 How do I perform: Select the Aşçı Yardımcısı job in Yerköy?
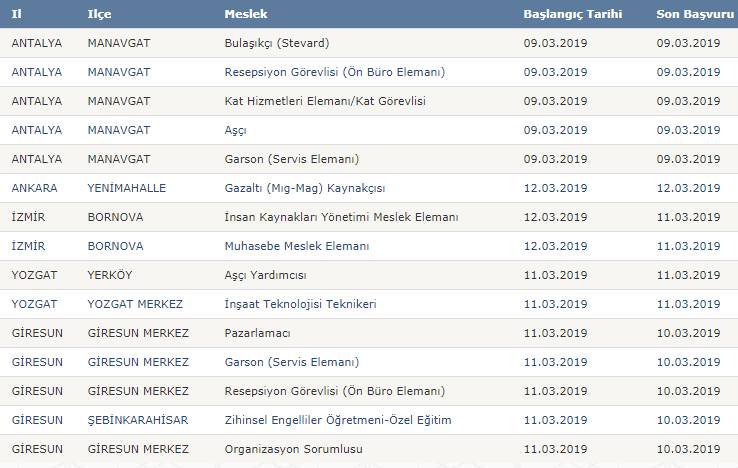[x=265, y=275]
